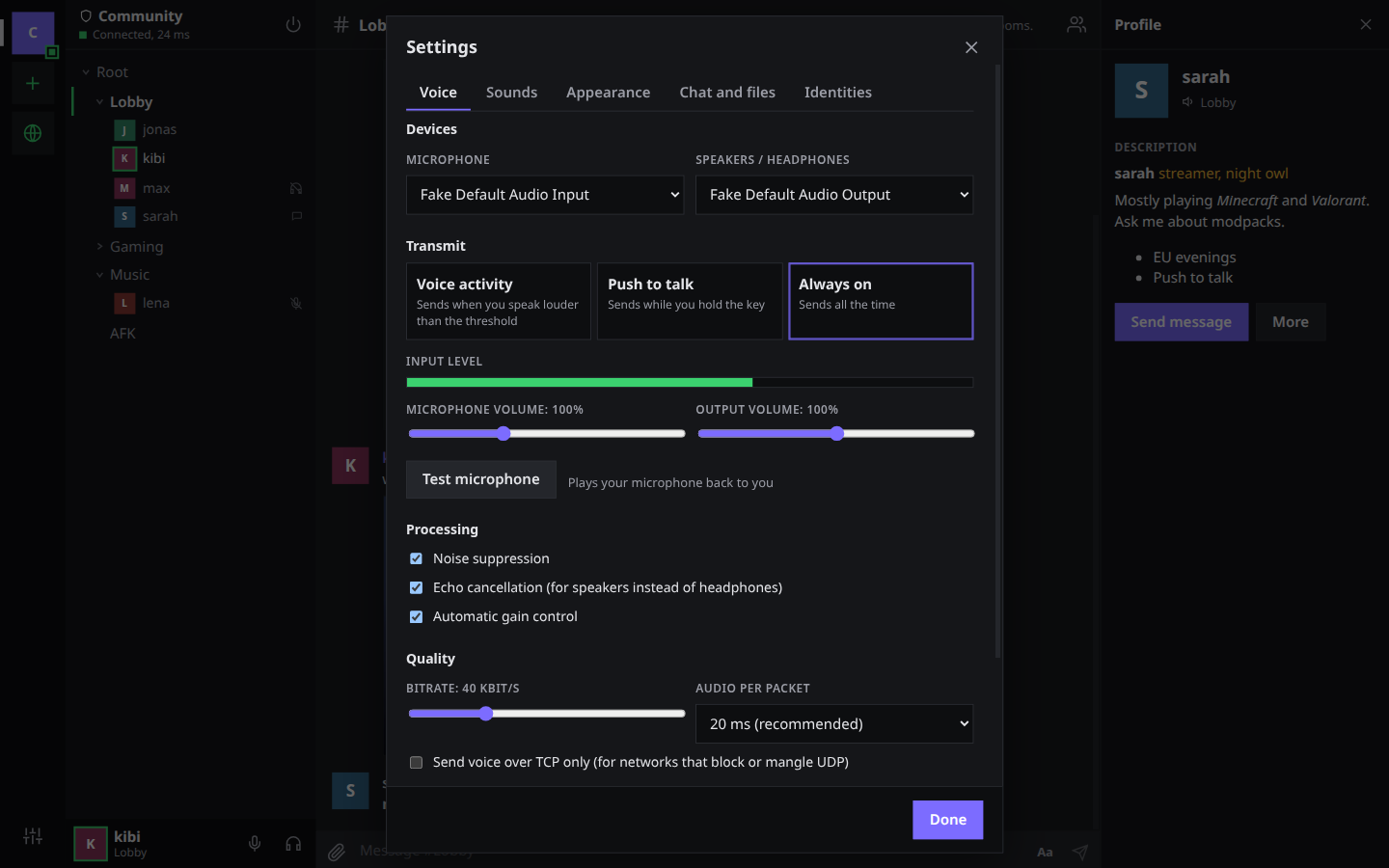Click the hash icon in channel header

point(340,25)
